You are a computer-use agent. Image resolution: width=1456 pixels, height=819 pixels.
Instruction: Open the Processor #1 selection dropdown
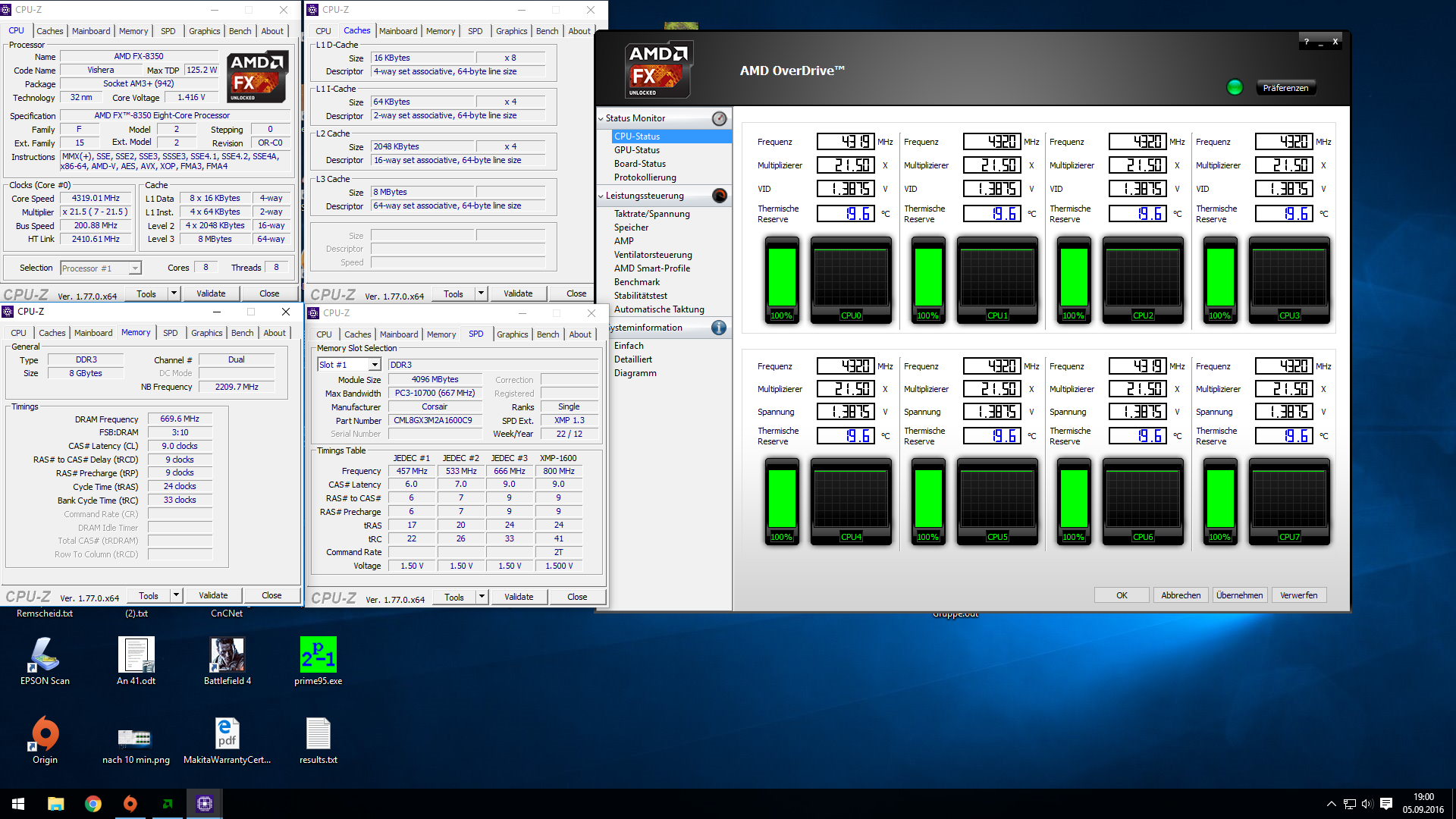(134, 268)
